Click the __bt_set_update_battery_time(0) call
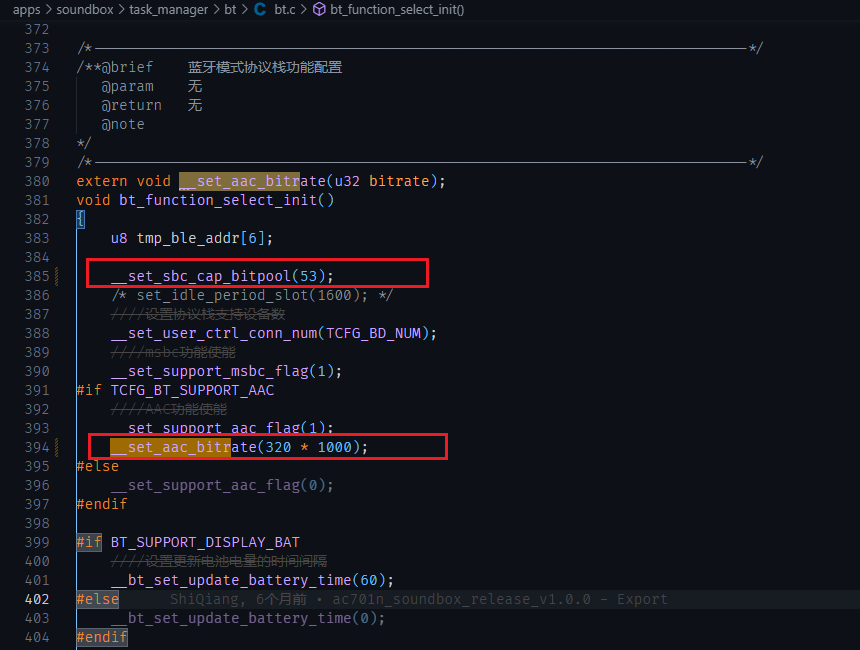The width and height of the screenshot is (860, 650). [x=247, y=618]
